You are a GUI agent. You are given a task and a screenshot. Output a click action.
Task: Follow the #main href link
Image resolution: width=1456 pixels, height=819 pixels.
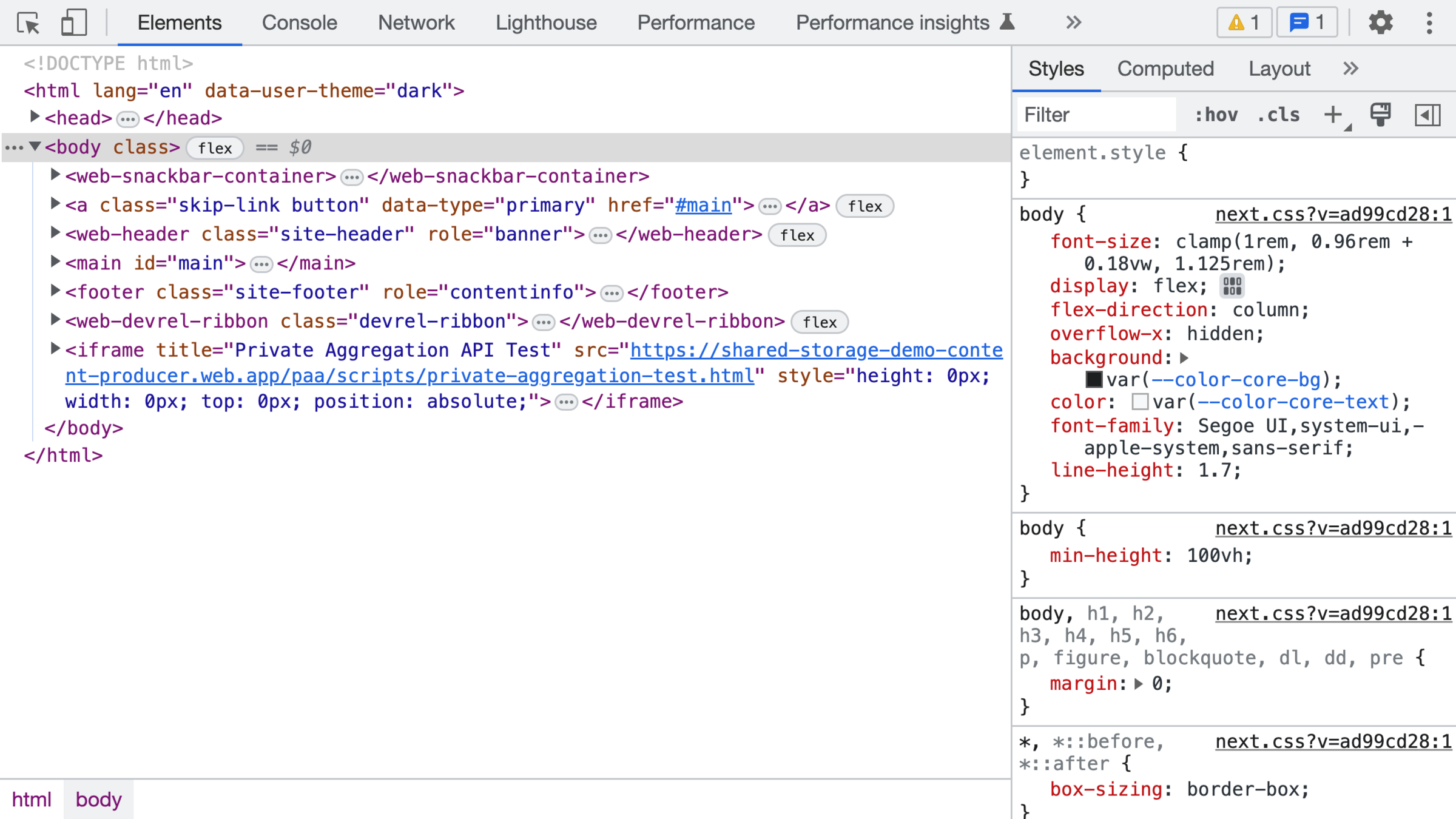point(703,206)
